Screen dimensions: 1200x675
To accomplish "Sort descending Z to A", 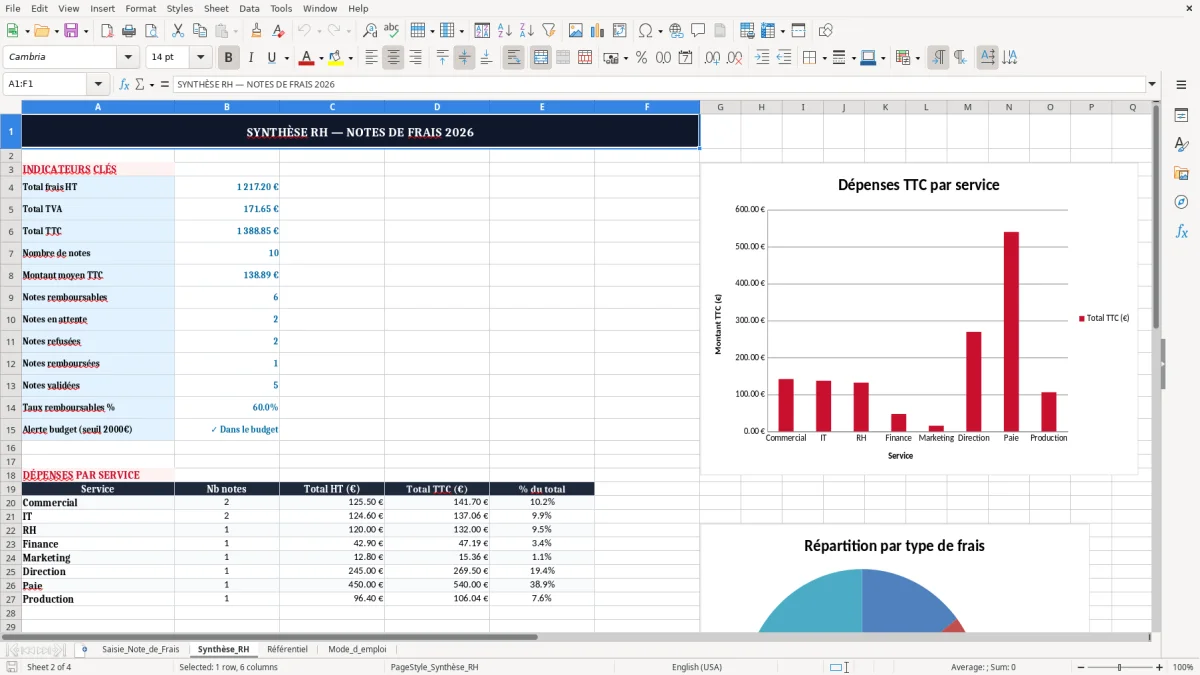I will [526, 31].
